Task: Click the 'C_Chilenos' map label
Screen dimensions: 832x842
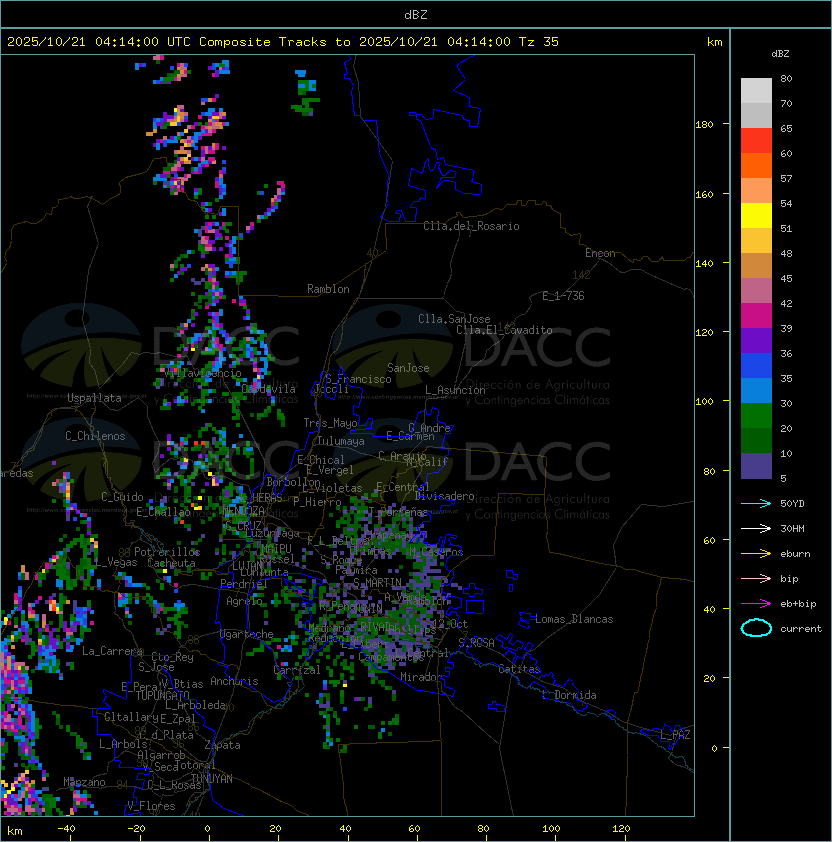Action: click(x=95, y=436)
